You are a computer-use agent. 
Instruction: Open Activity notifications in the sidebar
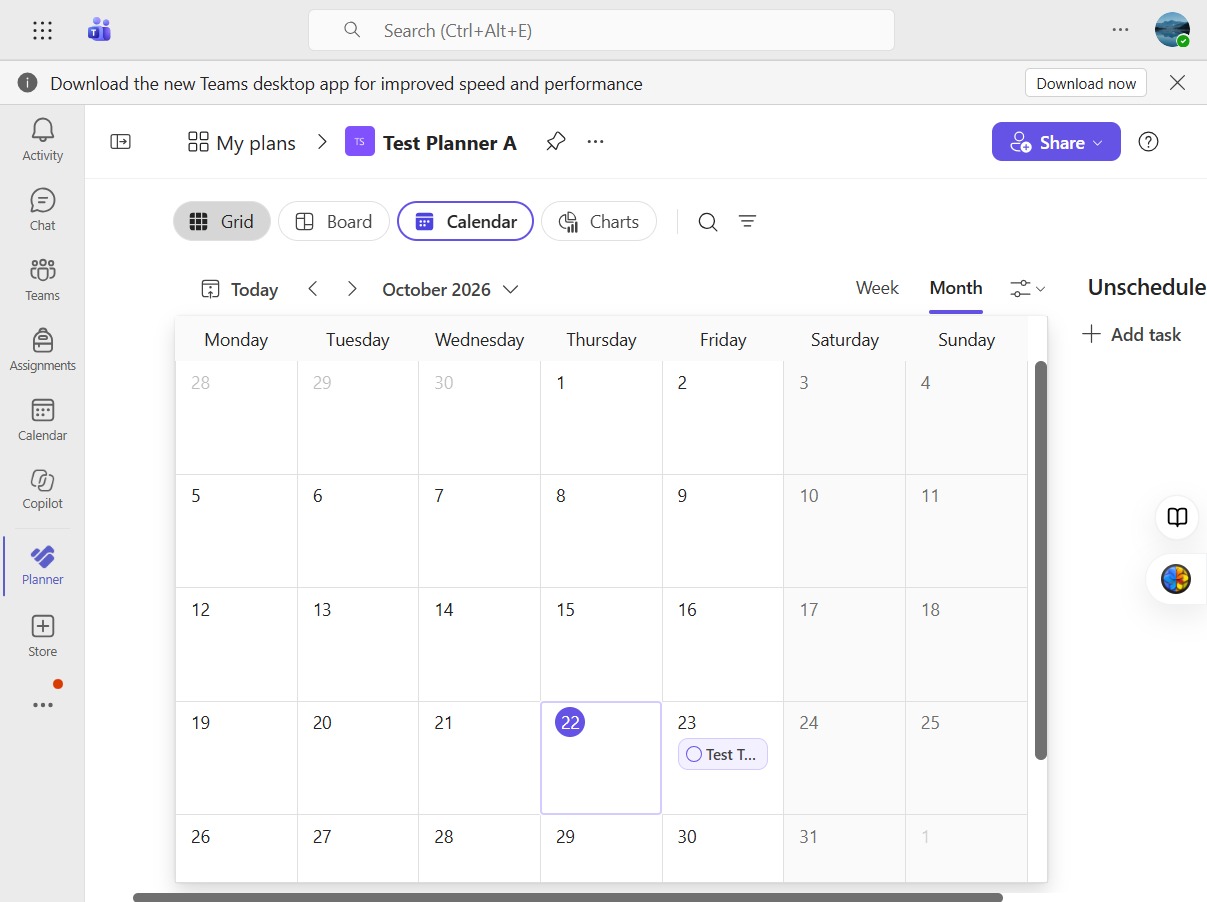[42, 139]
